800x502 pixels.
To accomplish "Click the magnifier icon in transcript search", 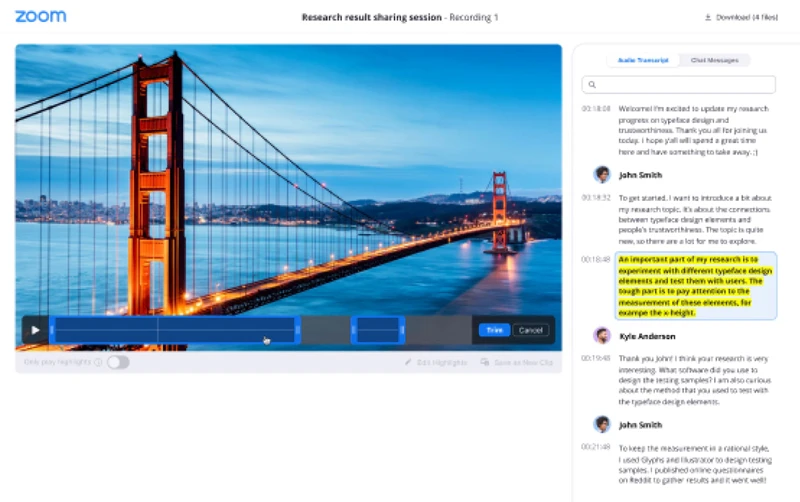I will (593, 85).
